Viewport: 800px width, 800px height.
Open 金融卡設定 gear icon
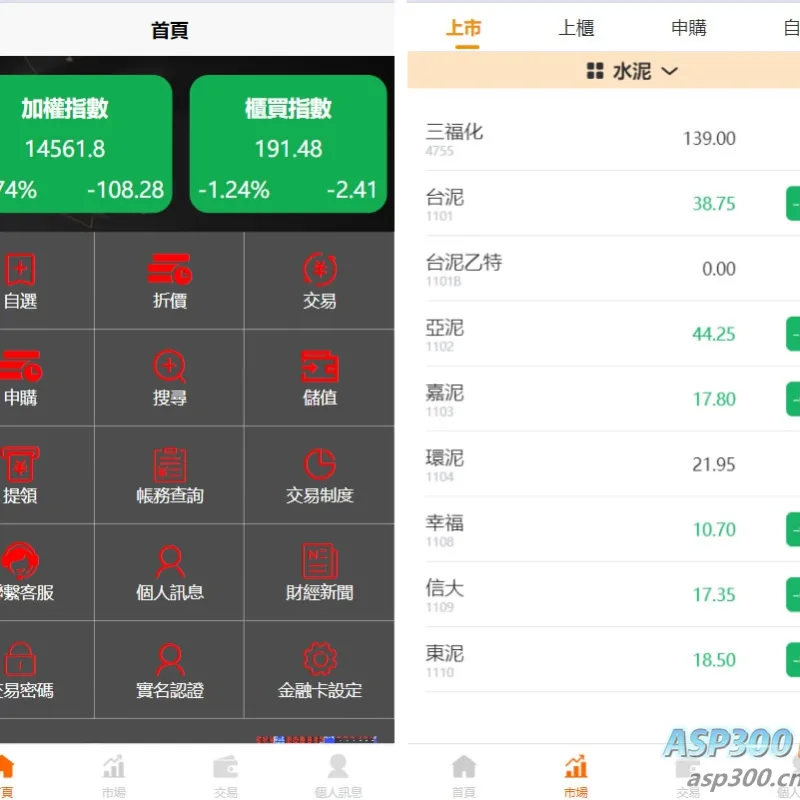click(x=319, y=659)
